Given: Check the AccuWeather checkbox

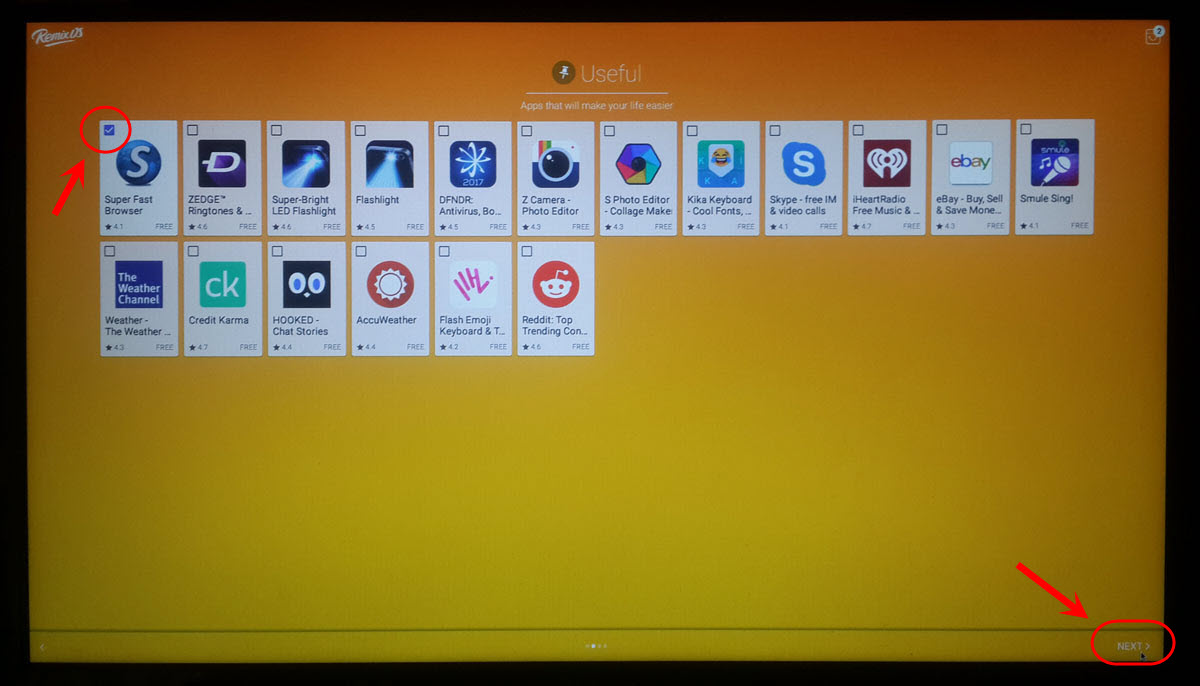Looking at the screenshot, I should point(360,251).
